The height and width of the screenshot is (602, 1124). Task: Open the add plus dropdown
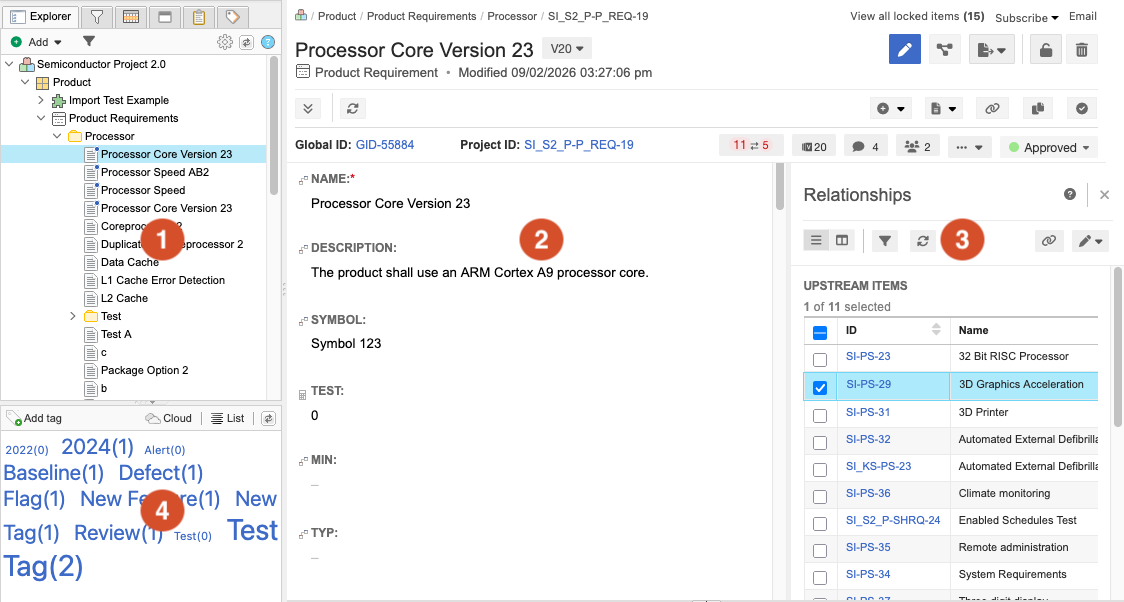pos(891,108)
